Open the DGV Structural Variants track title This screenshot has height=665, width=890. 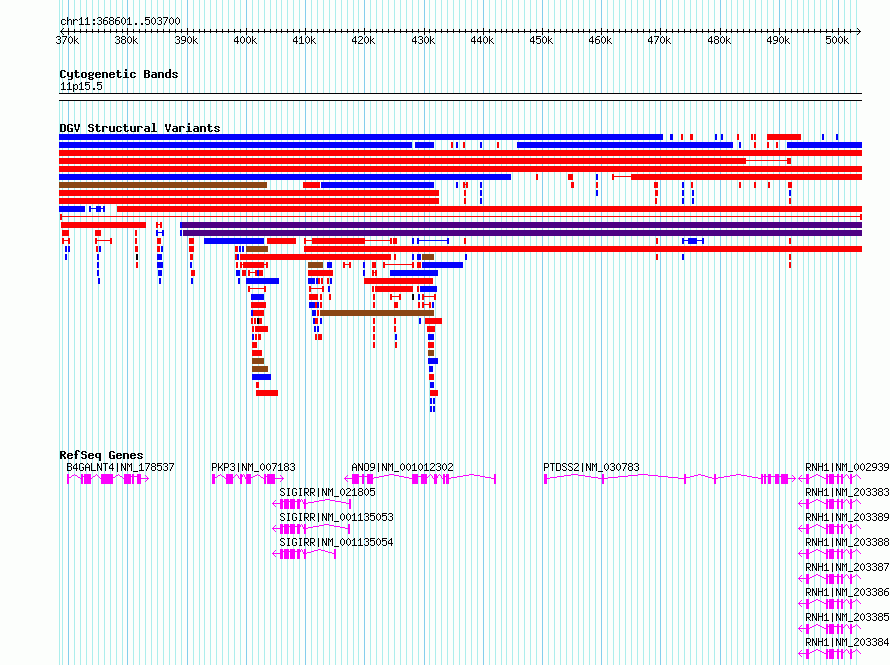point(140,128)
